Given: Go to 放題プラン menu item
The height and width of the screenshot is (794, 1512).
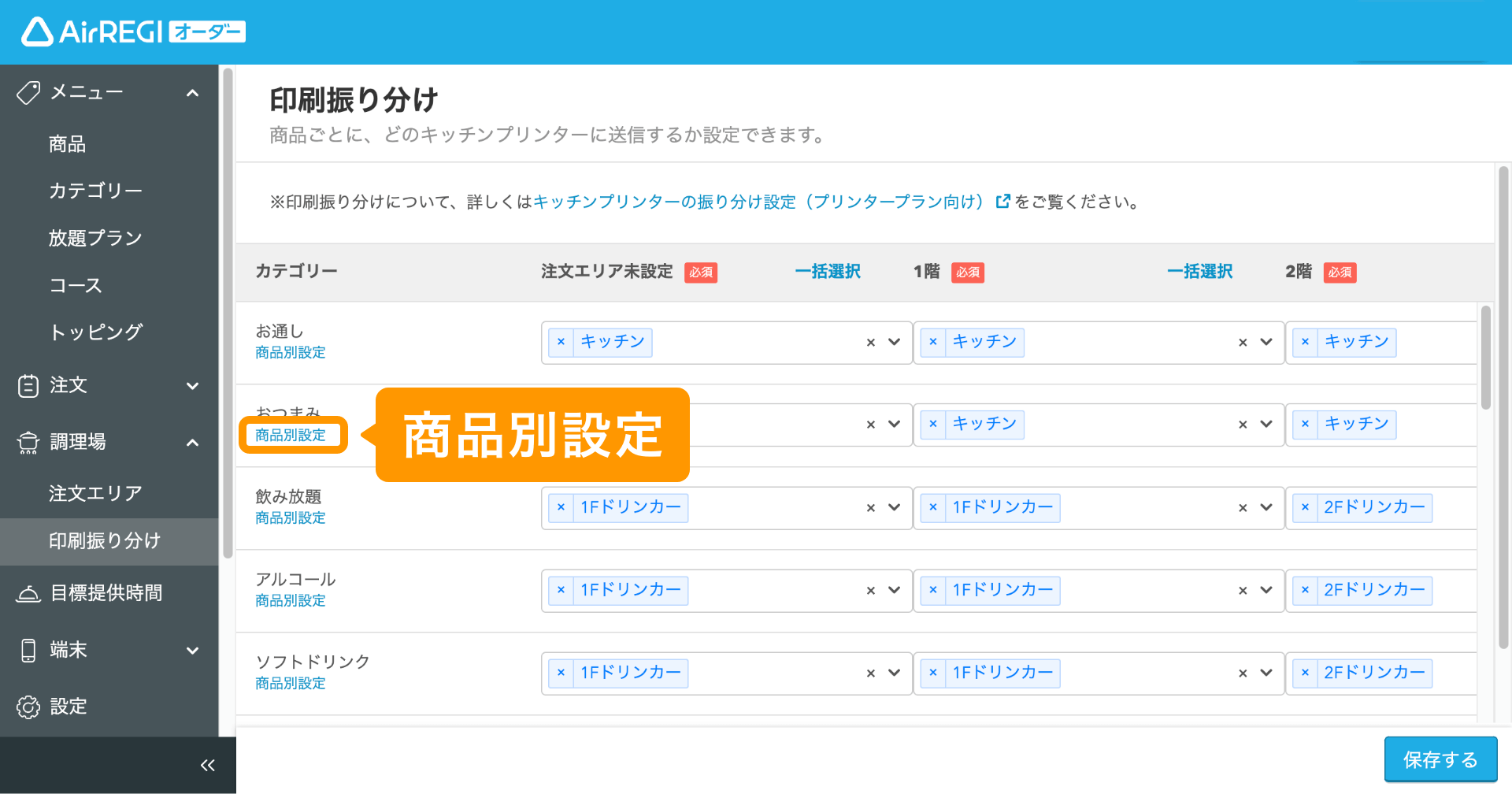Looking at the screenshot, I should pyautogui.click(x=95, y=238).
